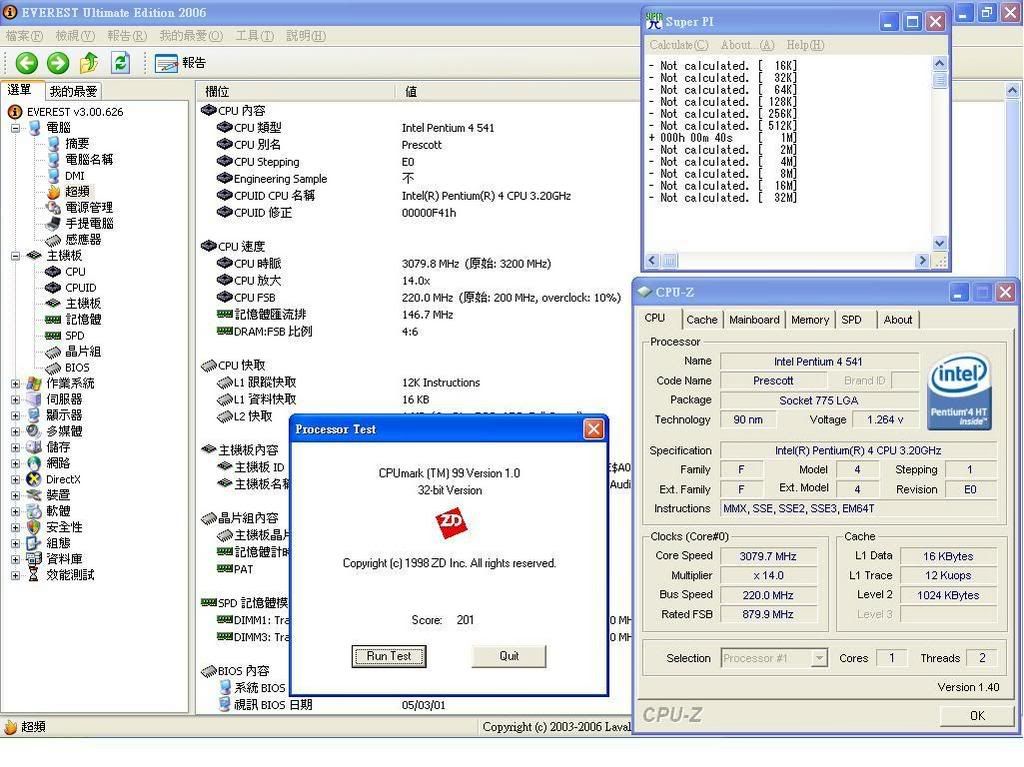This screenshot has width=1024, height=767.
Task: Switch to the Cache tab in CPU-Z
Action: (702, 319)
